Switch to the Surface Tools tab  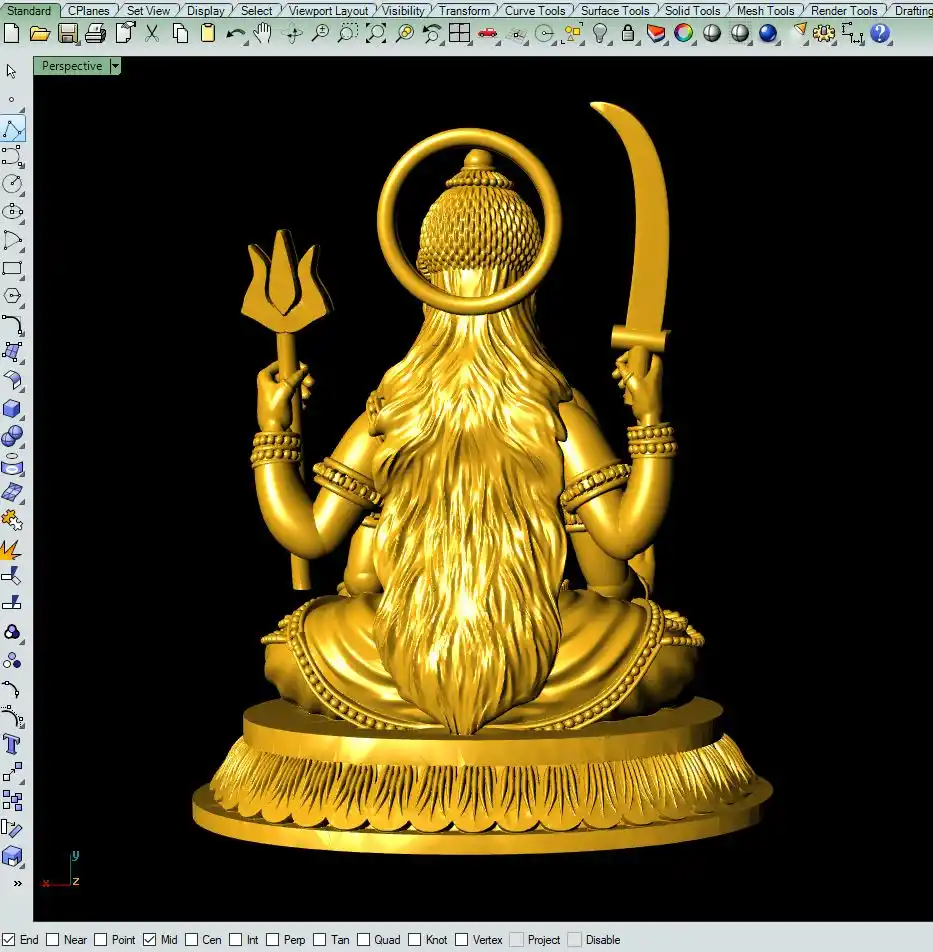tap(614, 10)
